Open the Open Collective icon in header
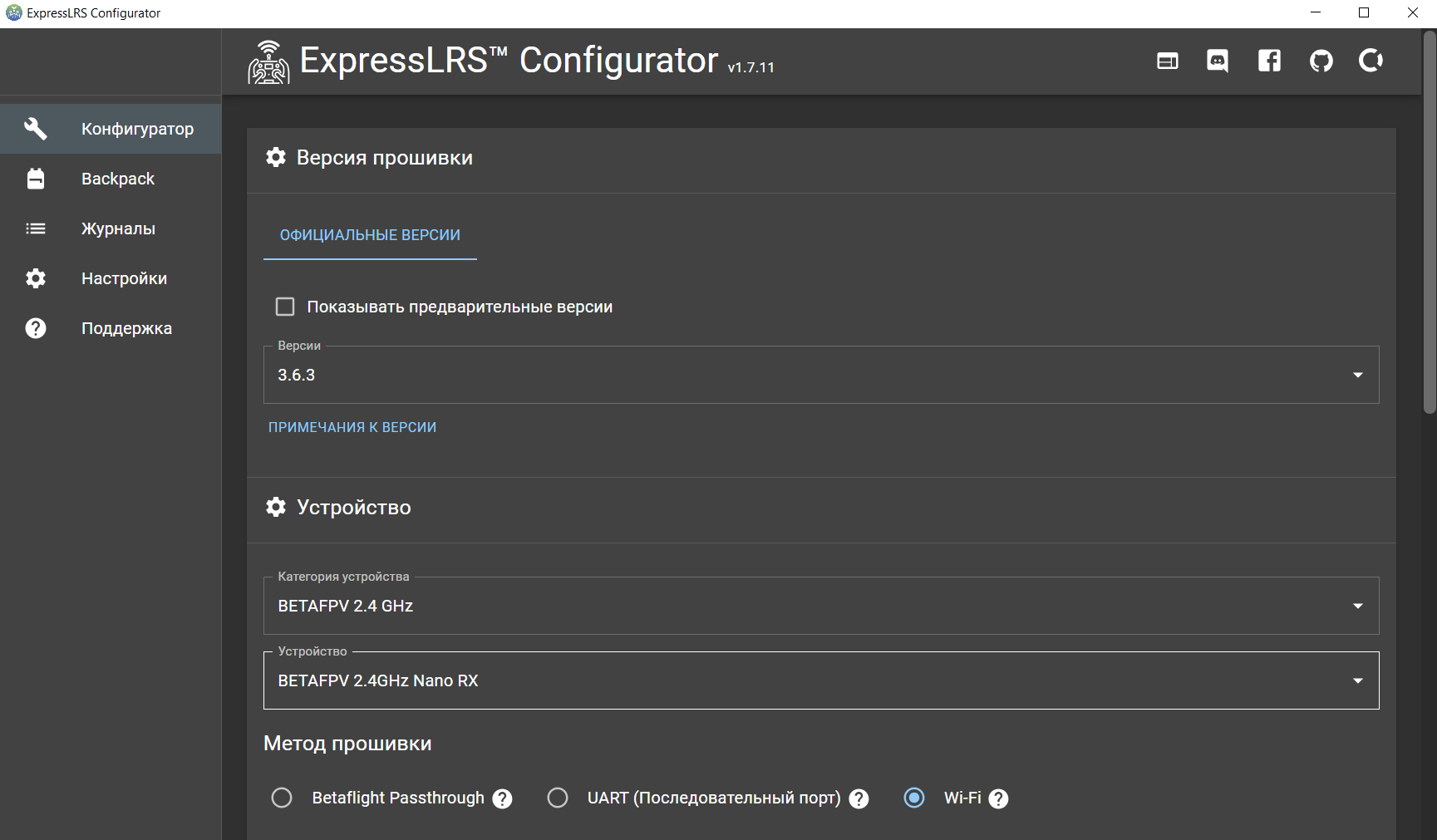Screen dimensions: 1437x840 (x=1371, y=61)
